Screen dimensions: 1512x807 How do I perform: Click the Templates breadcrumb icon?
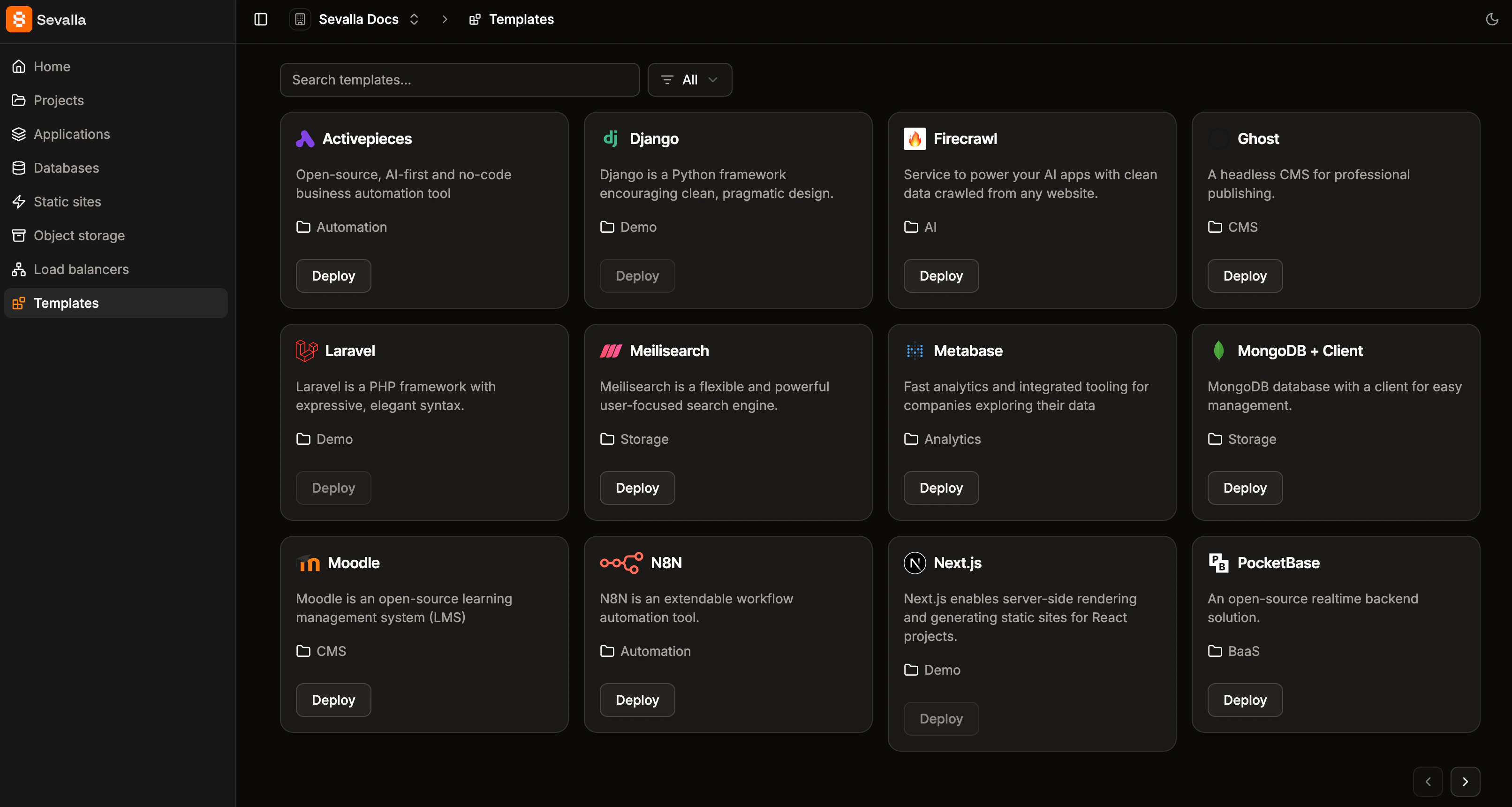click(x=474, y=19)
